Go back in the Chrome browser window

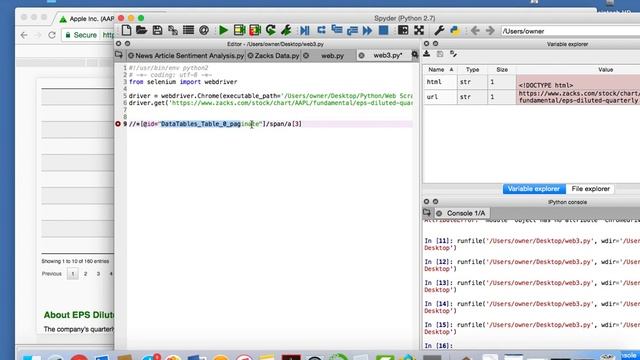click(24, 35)
